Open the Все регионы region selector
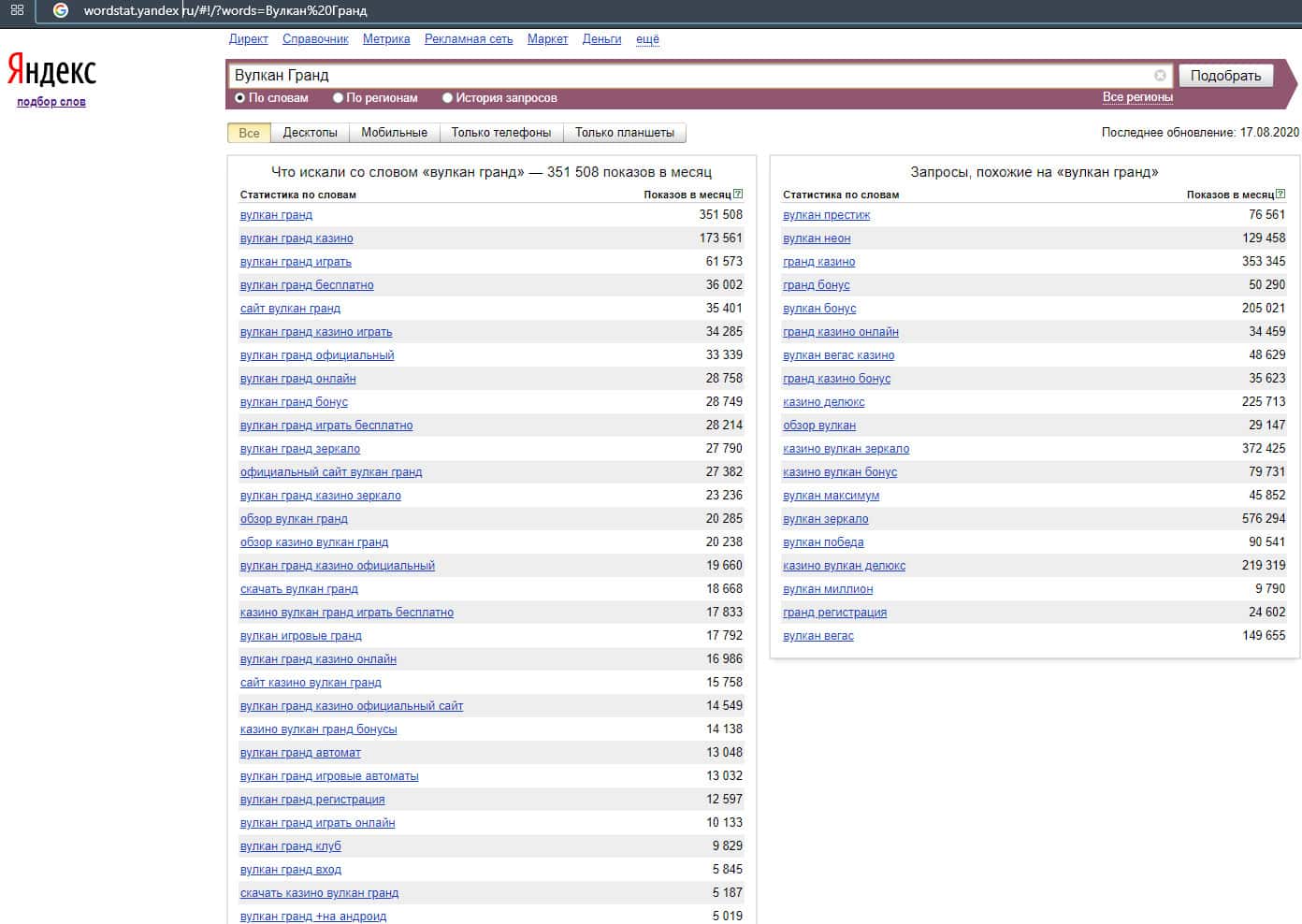Image resolution: width=1302 pixels, height=924 pixels. point(1137,97)
